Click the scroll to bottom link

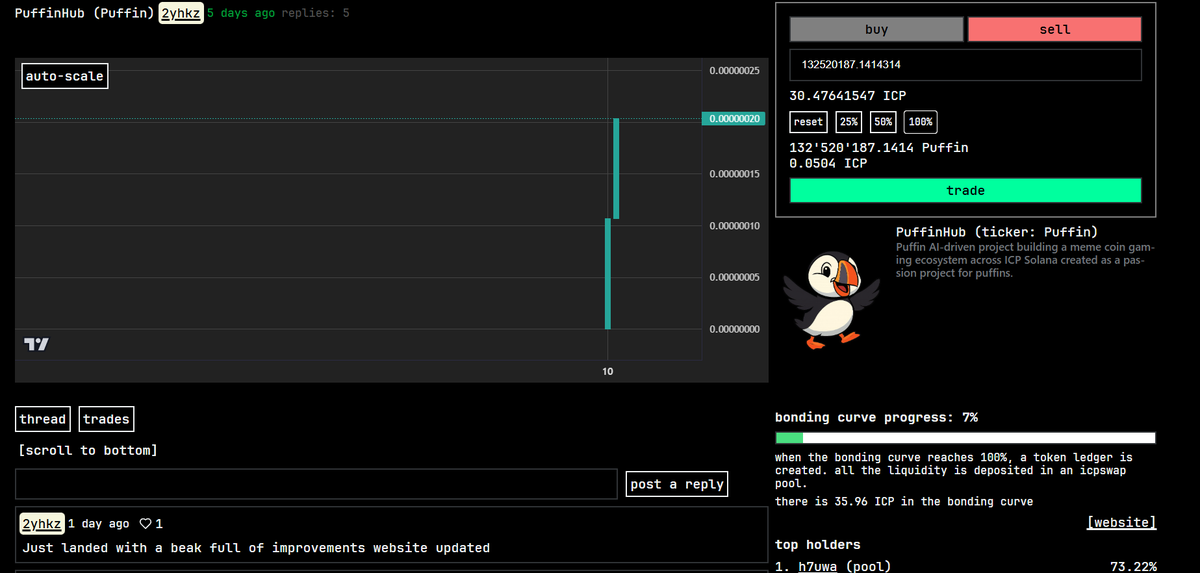pos(88,450)
